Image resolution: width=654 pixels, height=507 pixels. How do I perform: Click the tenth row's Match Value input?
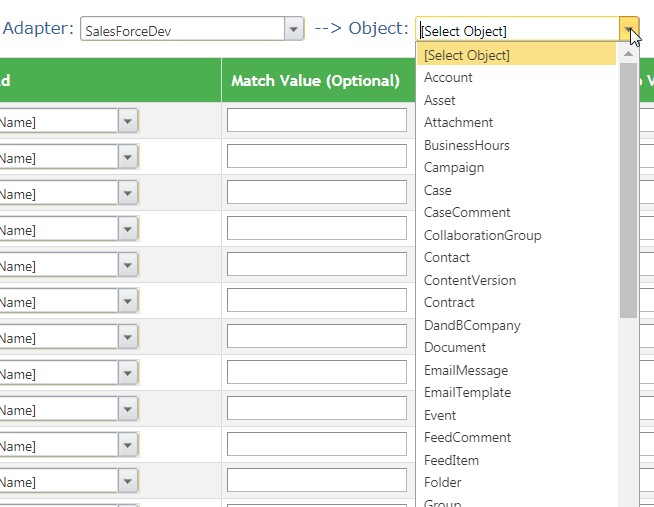(317, 444)
